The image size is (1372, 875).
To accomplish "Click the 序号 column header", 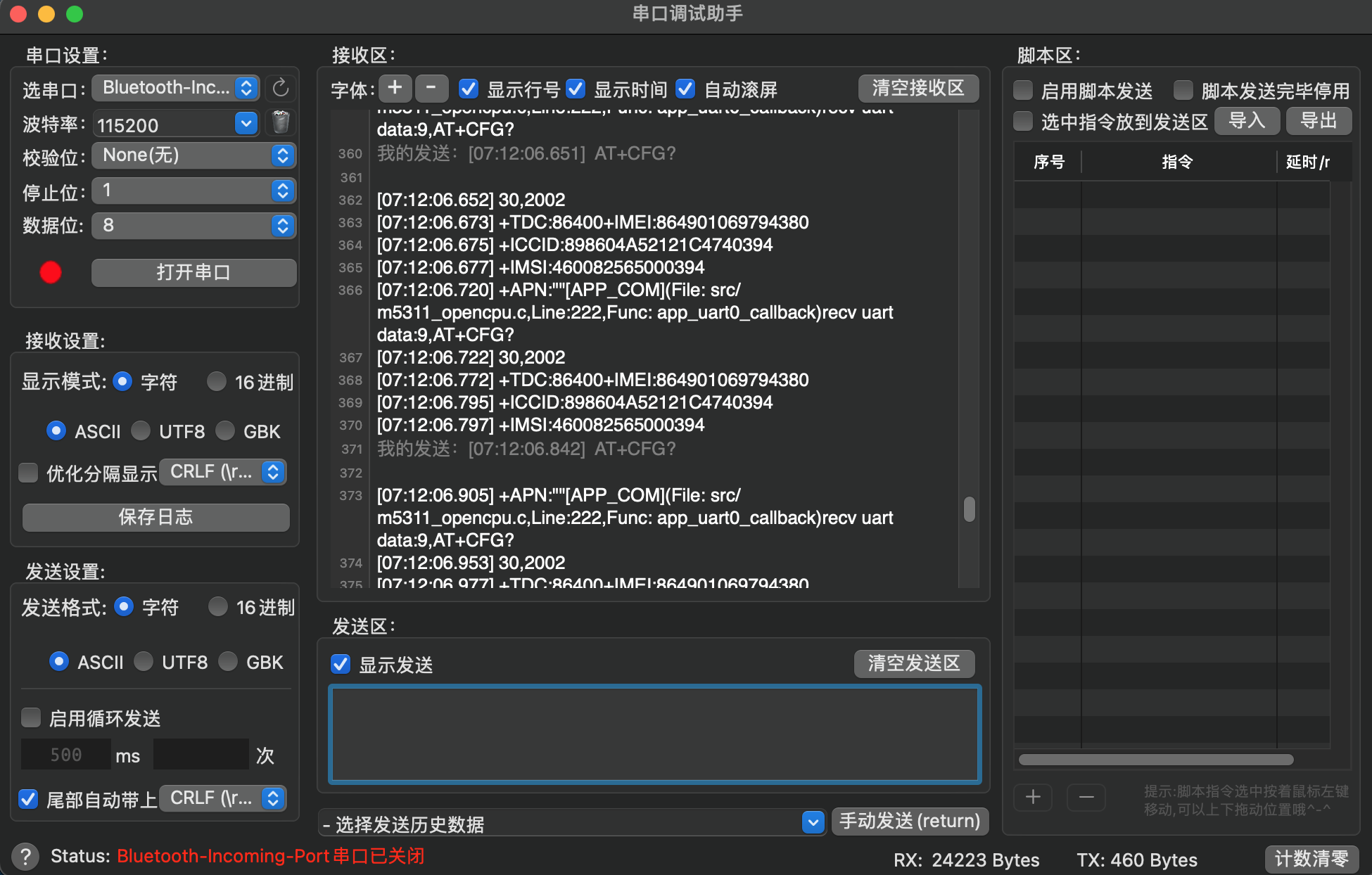I will pyautogui.click(x=1048, y=162).
